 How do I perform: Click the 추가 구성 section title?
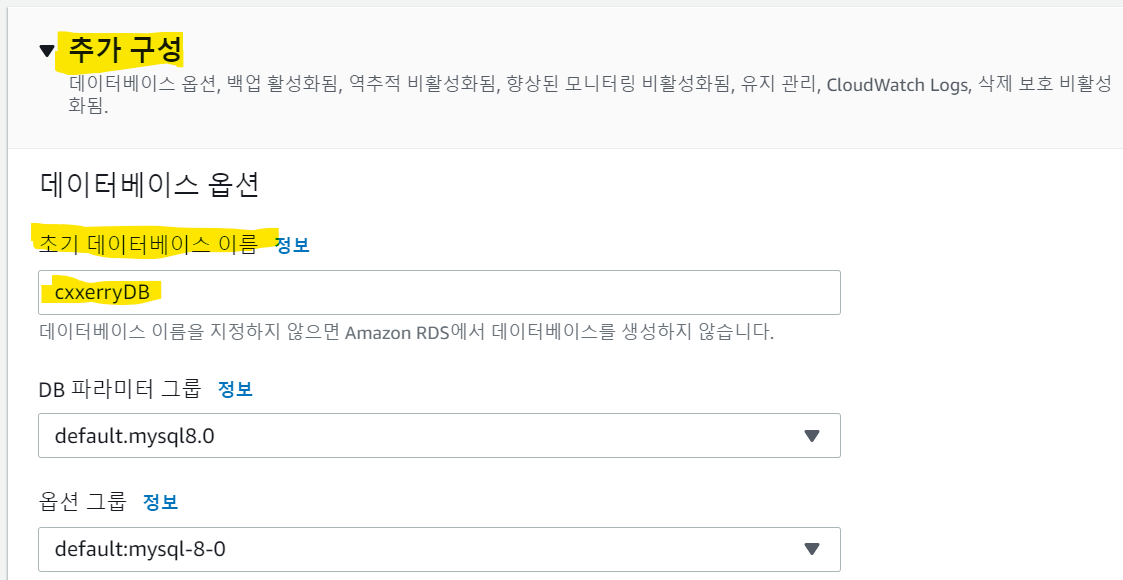pos(125,50)
